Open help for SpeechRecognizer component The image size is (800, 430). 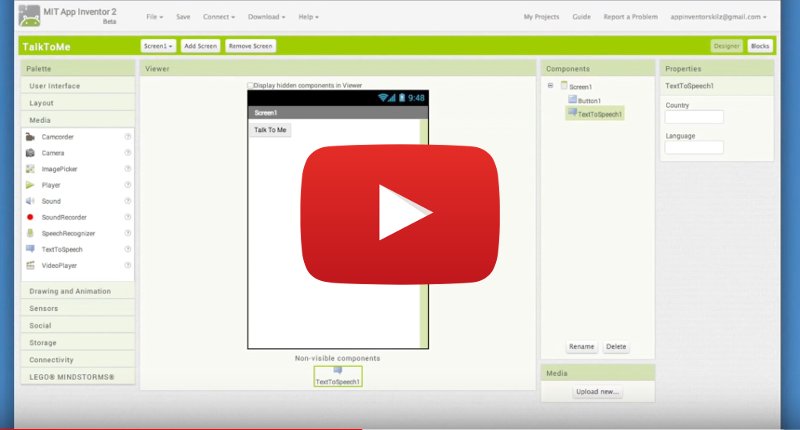point(128,233)
